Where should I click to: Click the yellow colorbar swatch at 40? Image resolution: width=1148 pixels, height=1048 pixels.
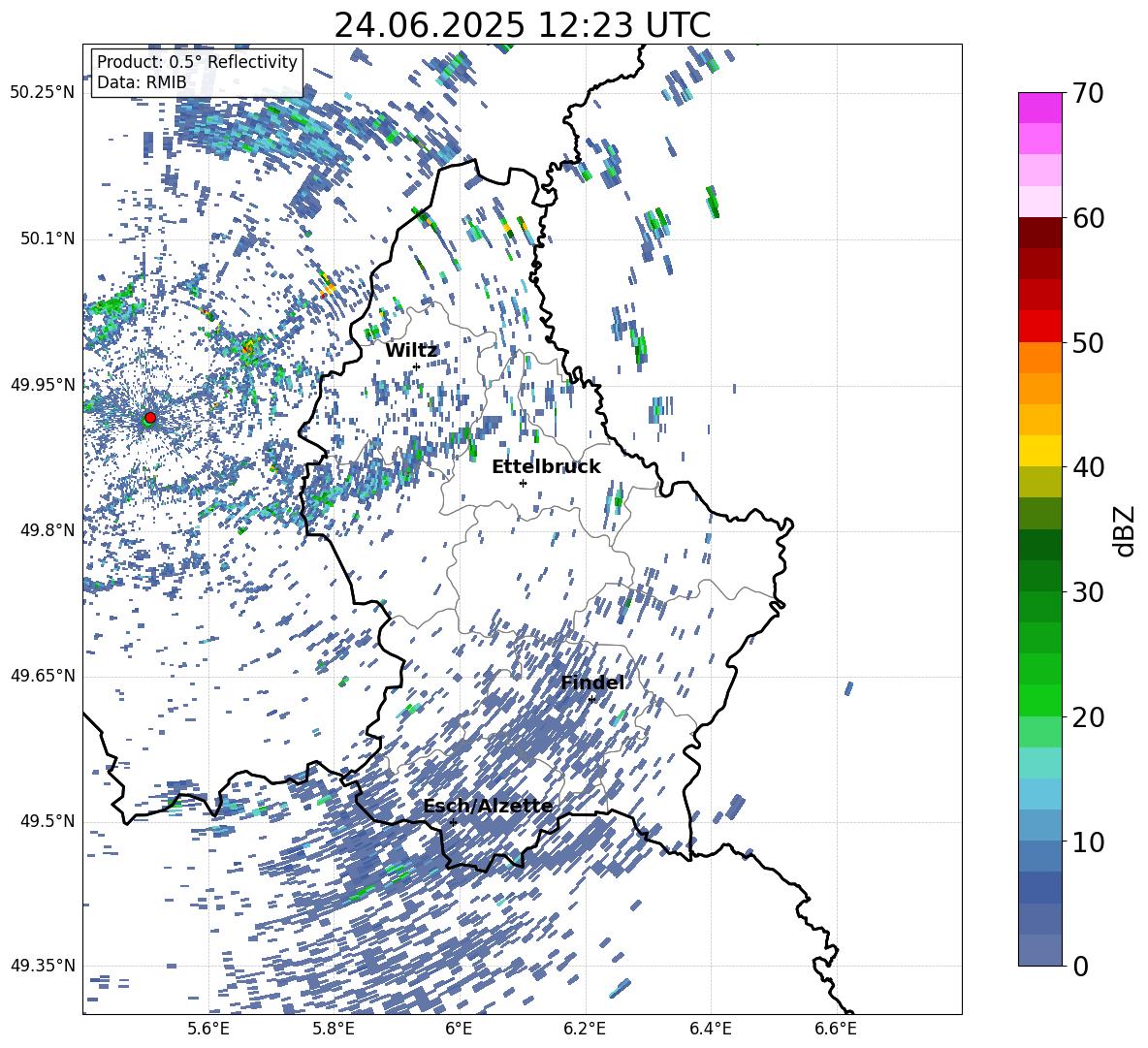(x=1039, y=451)
